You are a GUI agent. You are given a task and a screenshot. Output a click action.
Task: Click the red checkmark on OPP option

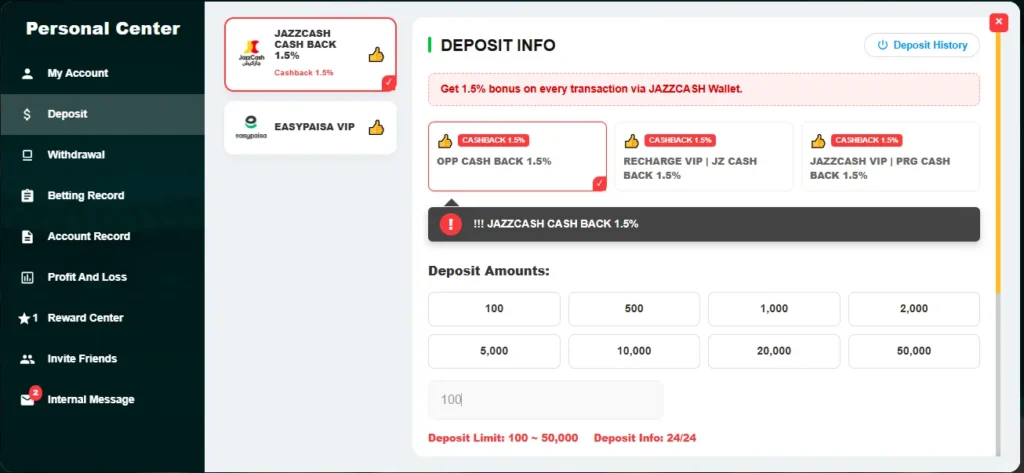[x=599, y=184]
